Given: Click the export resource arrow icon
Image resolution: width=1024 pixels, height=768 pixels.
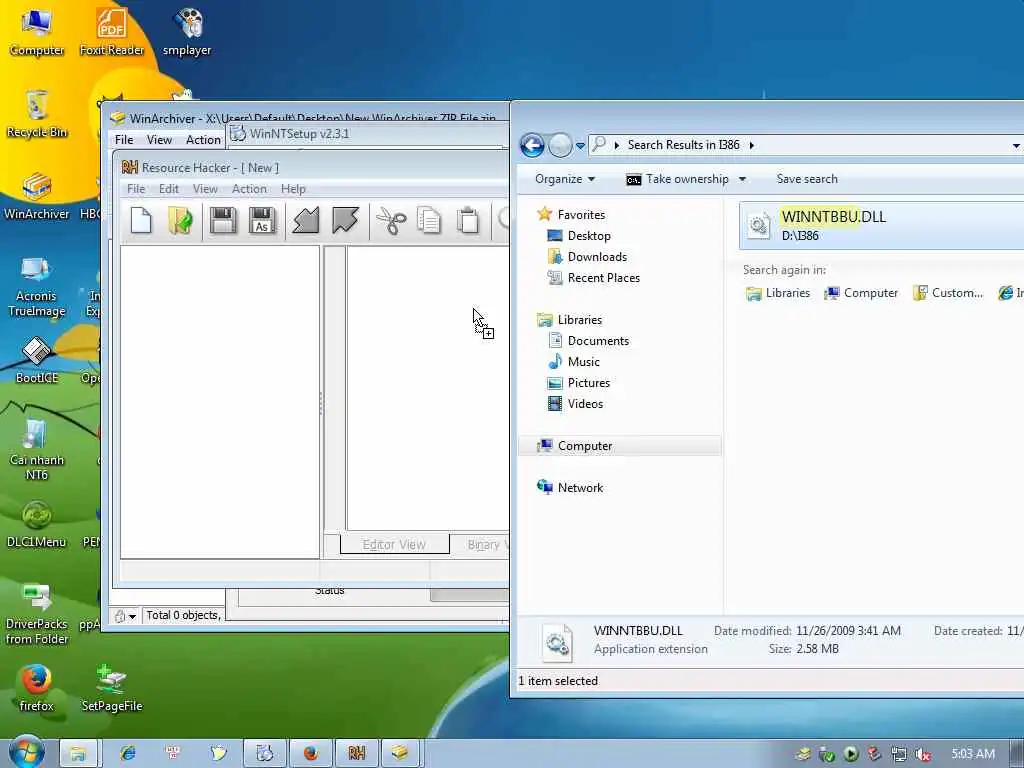Looking at the screenshot, I should [x=345, y=220].
